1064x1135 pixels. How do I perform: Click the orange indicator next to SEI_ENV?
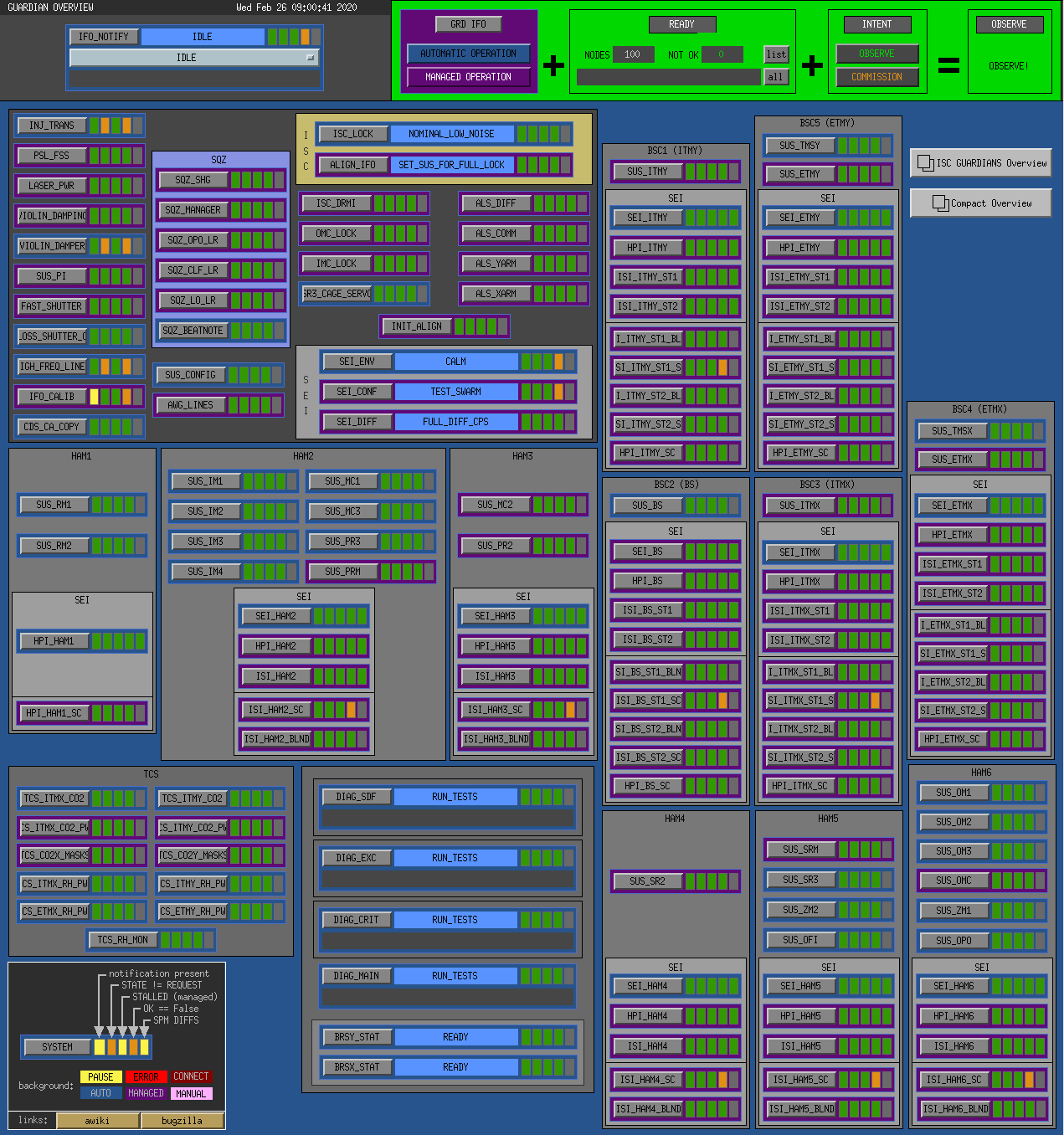(x=558, y=362)
